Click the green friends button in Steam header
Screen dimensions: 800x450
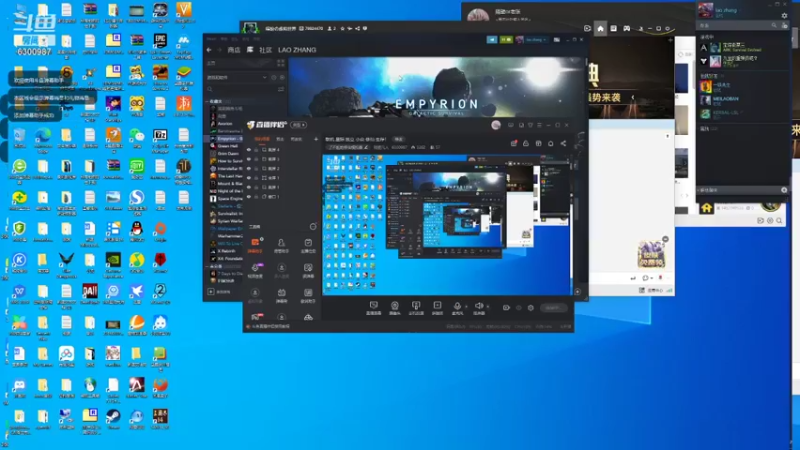pyautogui.click(x=506, y=39)
